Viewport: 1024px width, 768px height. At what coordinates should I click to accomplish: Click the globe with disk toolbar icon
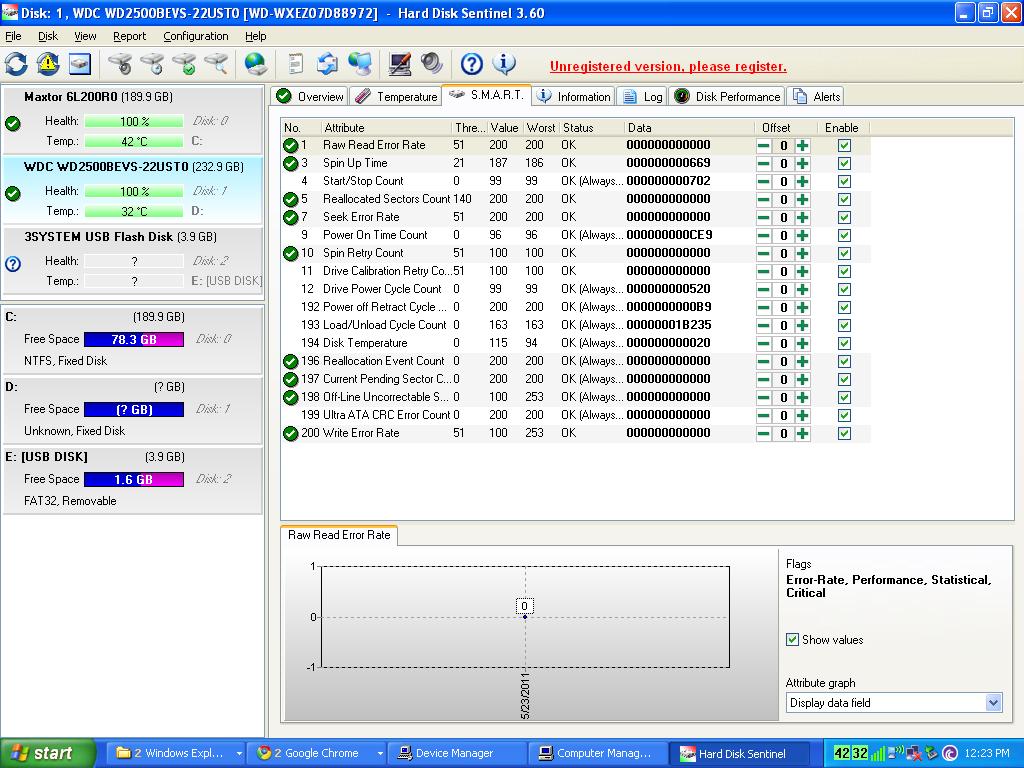coord(255,64)
